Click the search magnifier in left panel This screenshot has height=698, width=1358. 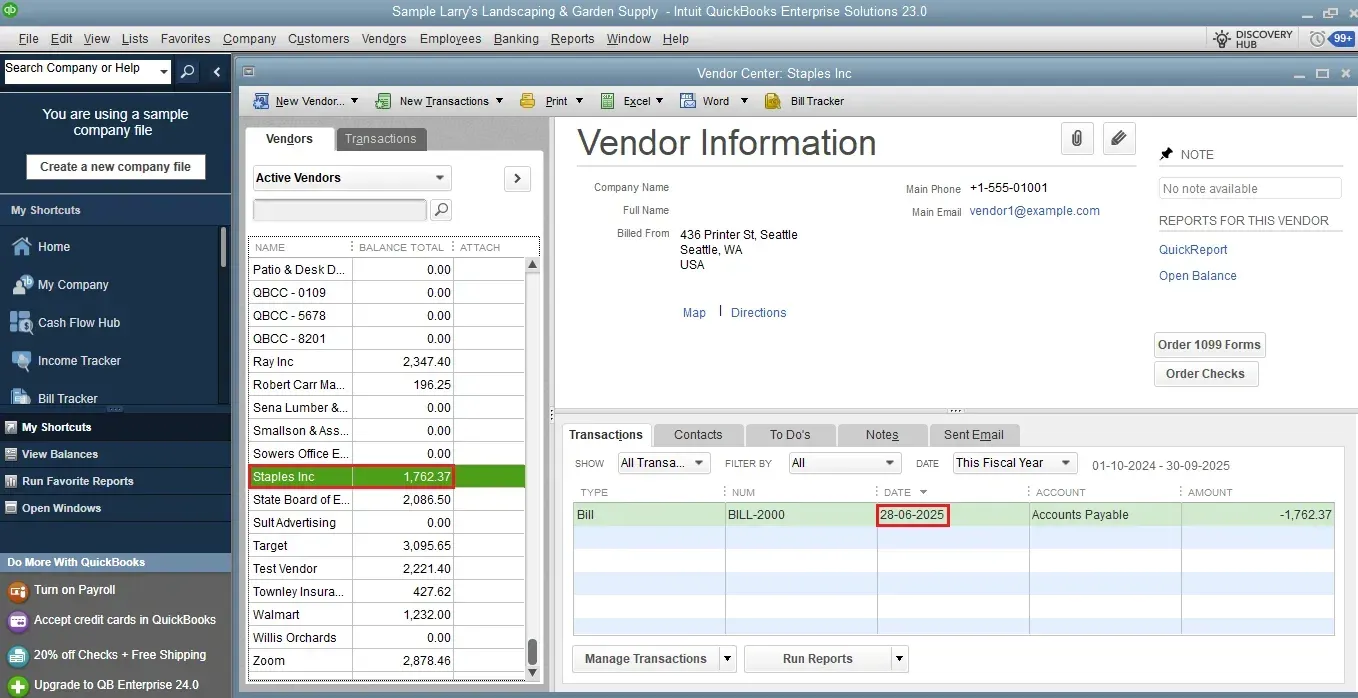[x=187, y=71]
